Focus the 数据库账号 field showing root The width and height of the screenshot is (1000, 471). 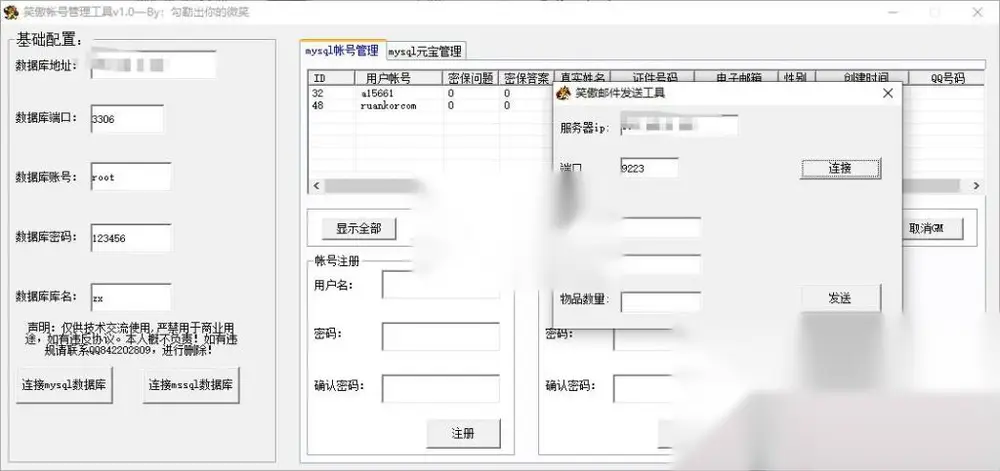tap(131, 177)
